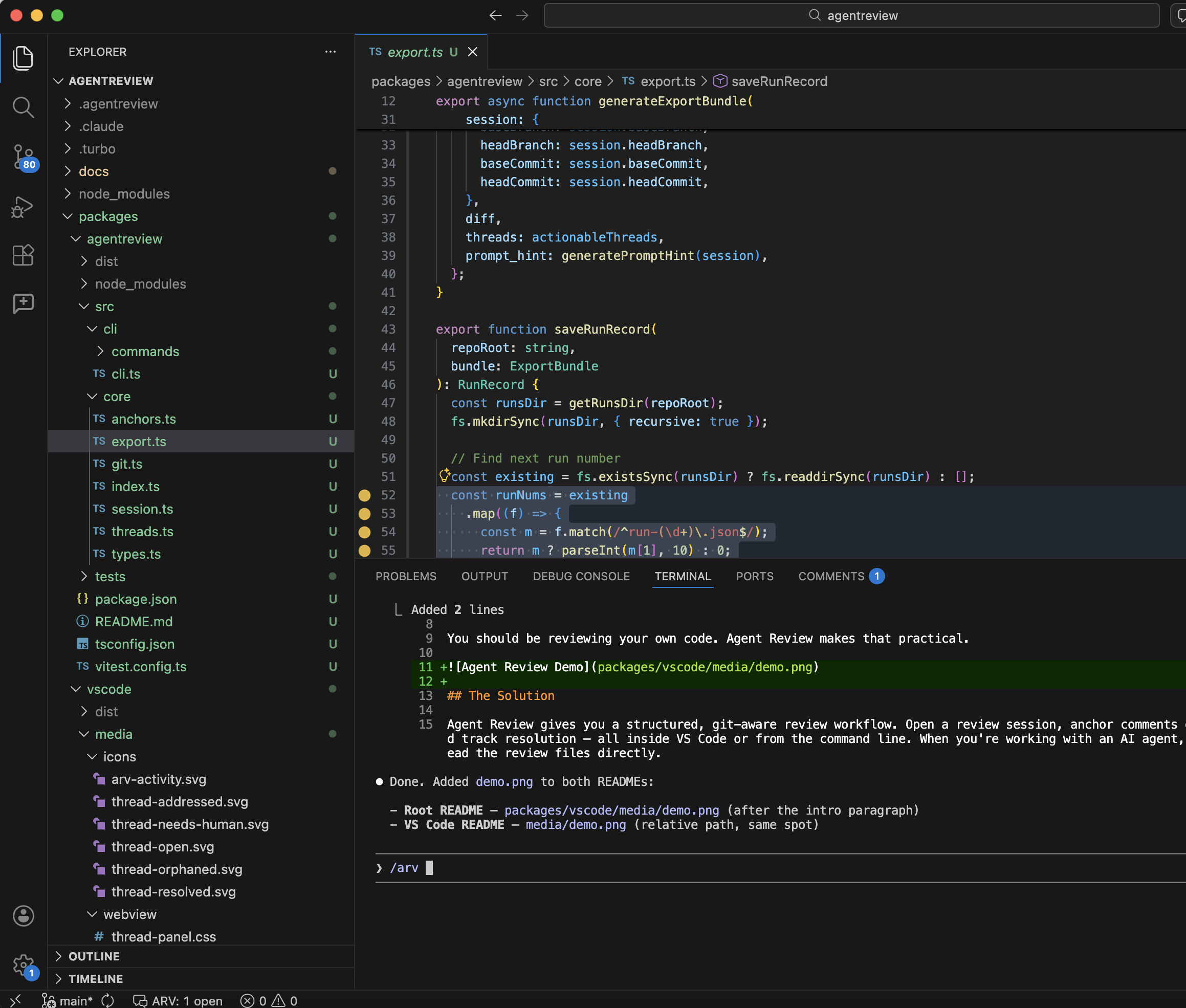The image size is (1186, 1008).
Task: Open the Search view in activity bar
Action: point(23,107)
